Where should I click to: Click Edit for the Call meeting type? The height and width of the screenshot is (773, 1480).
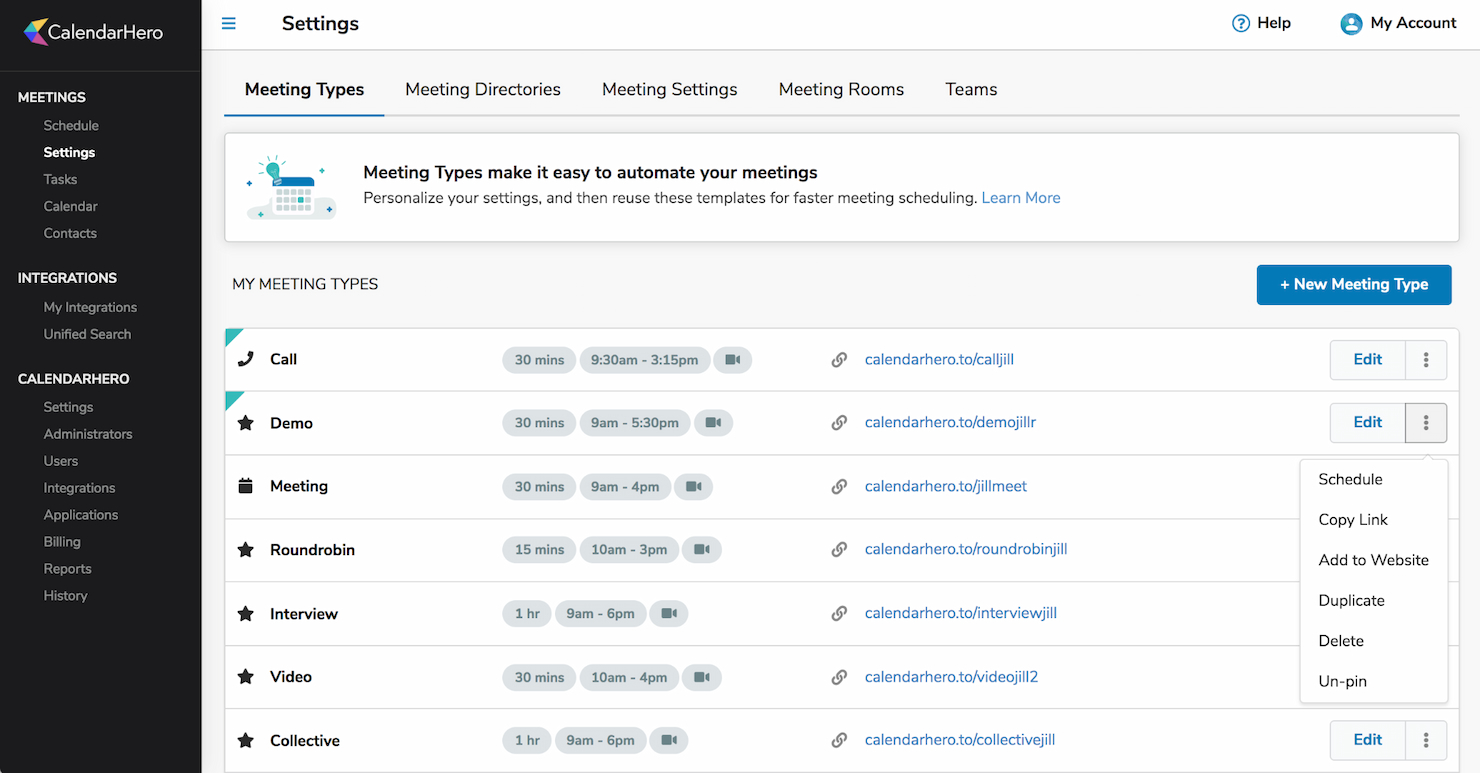[x=1367, y=360]
